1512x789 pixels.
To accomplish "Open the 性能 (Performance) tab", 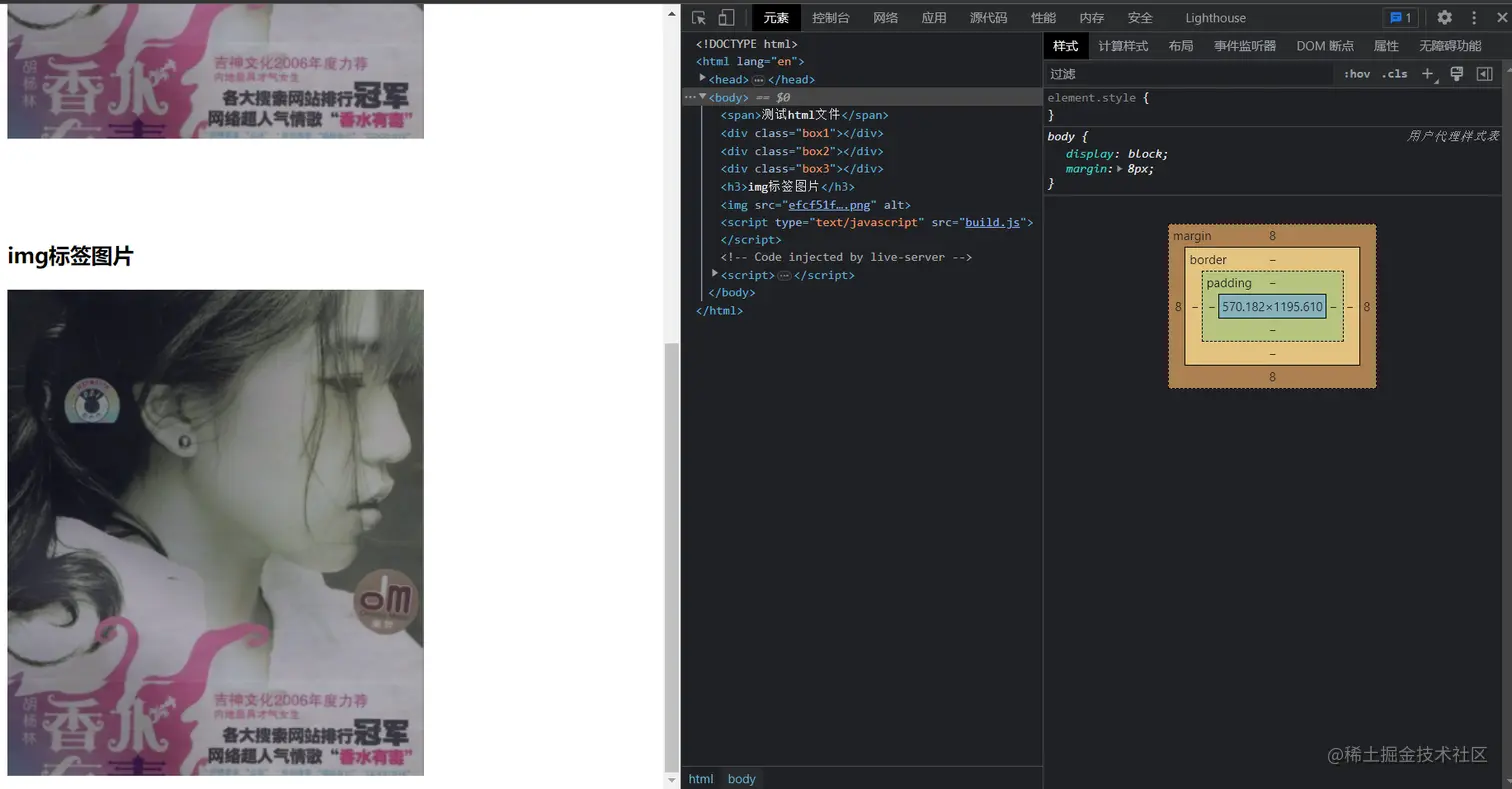I will (1043, 18).
